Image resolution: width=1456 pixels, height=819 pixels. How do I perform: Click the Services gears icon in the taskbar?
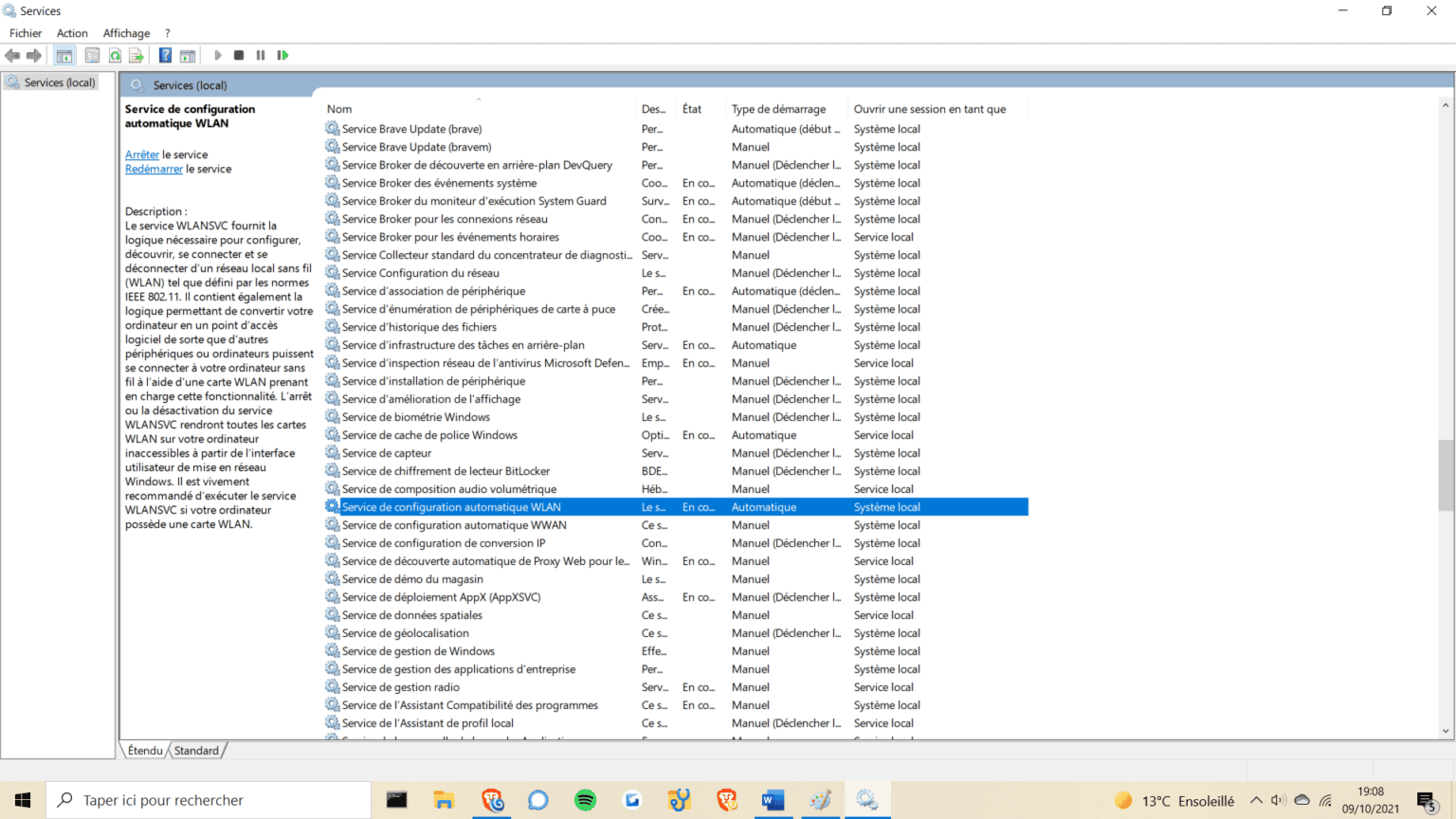pyautogui.click(x=867, y=800)
